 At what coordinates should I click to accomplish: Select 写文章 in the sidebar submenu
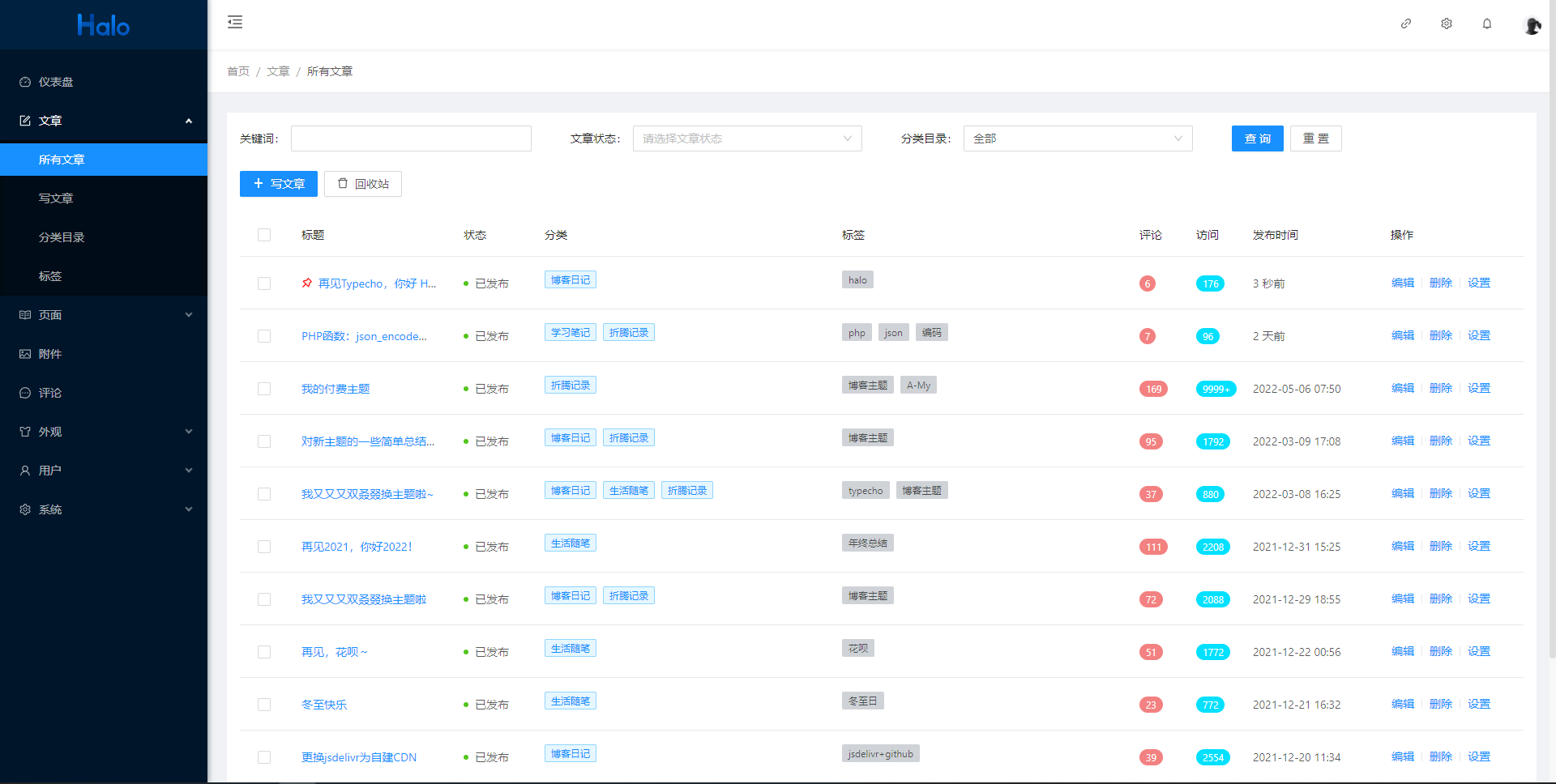pyautogui.click(x=57, y=198)
